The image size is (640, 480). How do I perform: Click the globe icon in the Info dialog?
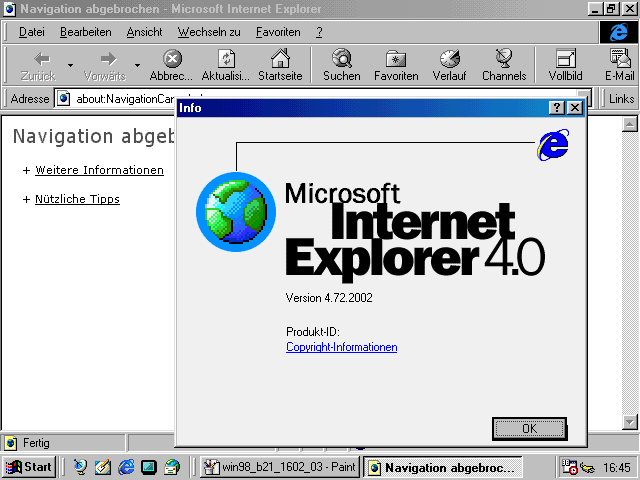click(236, 212)
